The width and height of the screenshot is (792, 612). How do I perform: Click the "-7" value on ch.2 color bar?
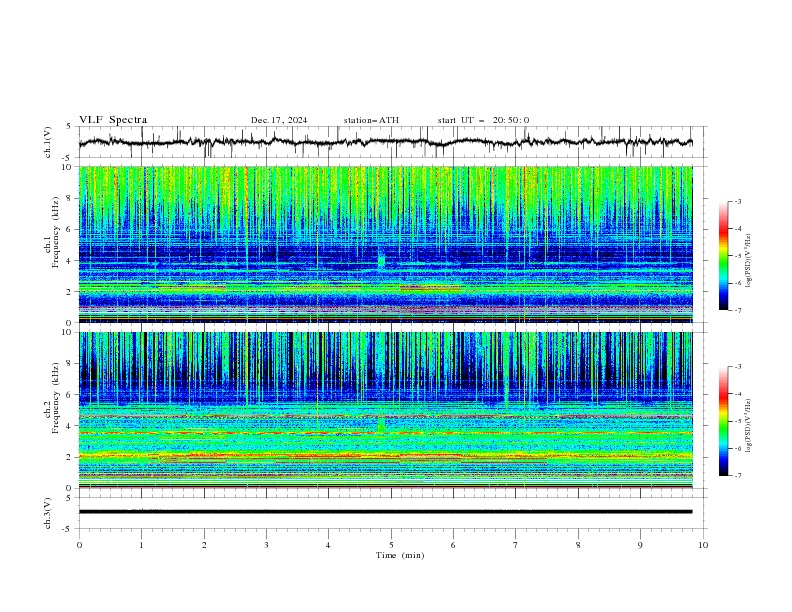point(737,476)
